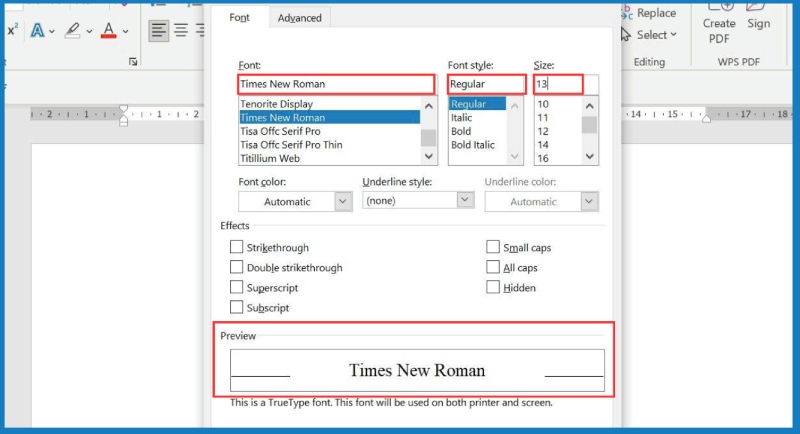800x434 pixels.
Task: Click the Create PDF button
Action: pos(718,30)
